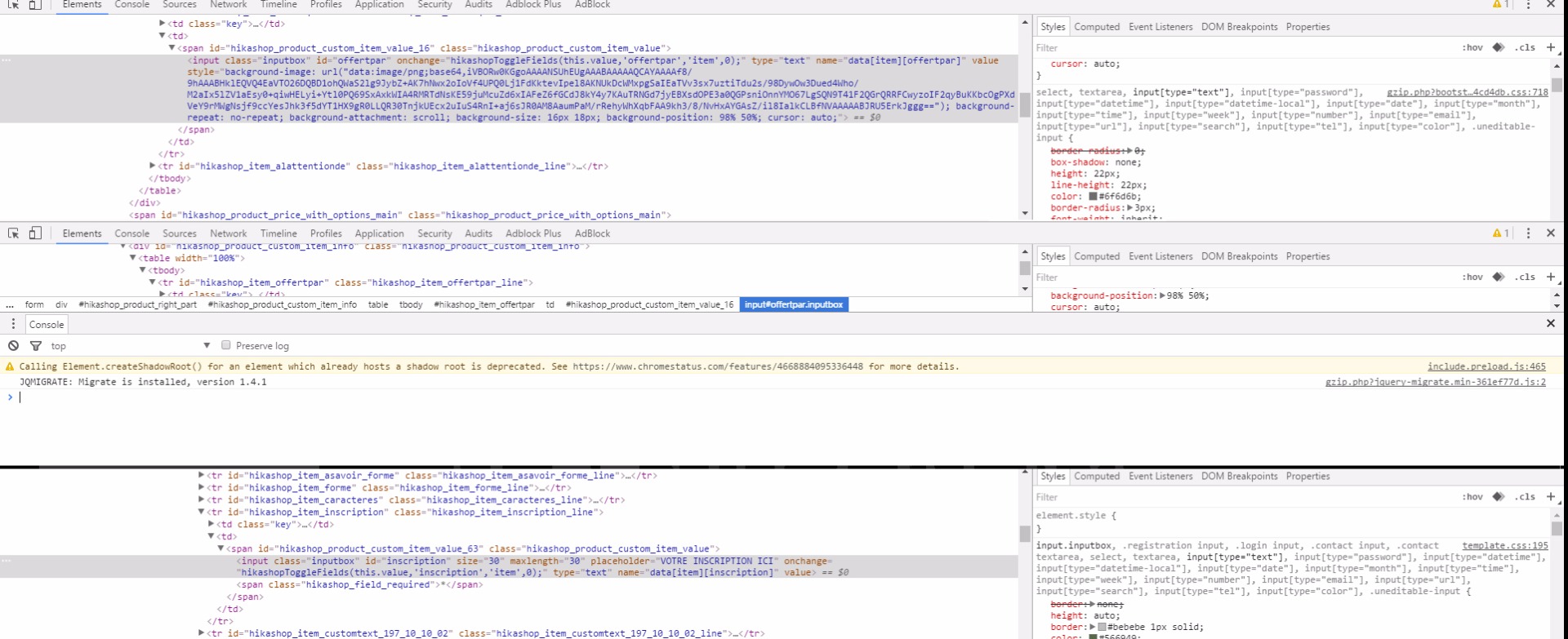The height and width of the screenshot is (639, 1568).
Task: Open the three-dot DevTools menu in the middle toolbar
Action: [x=1529, y=233]
